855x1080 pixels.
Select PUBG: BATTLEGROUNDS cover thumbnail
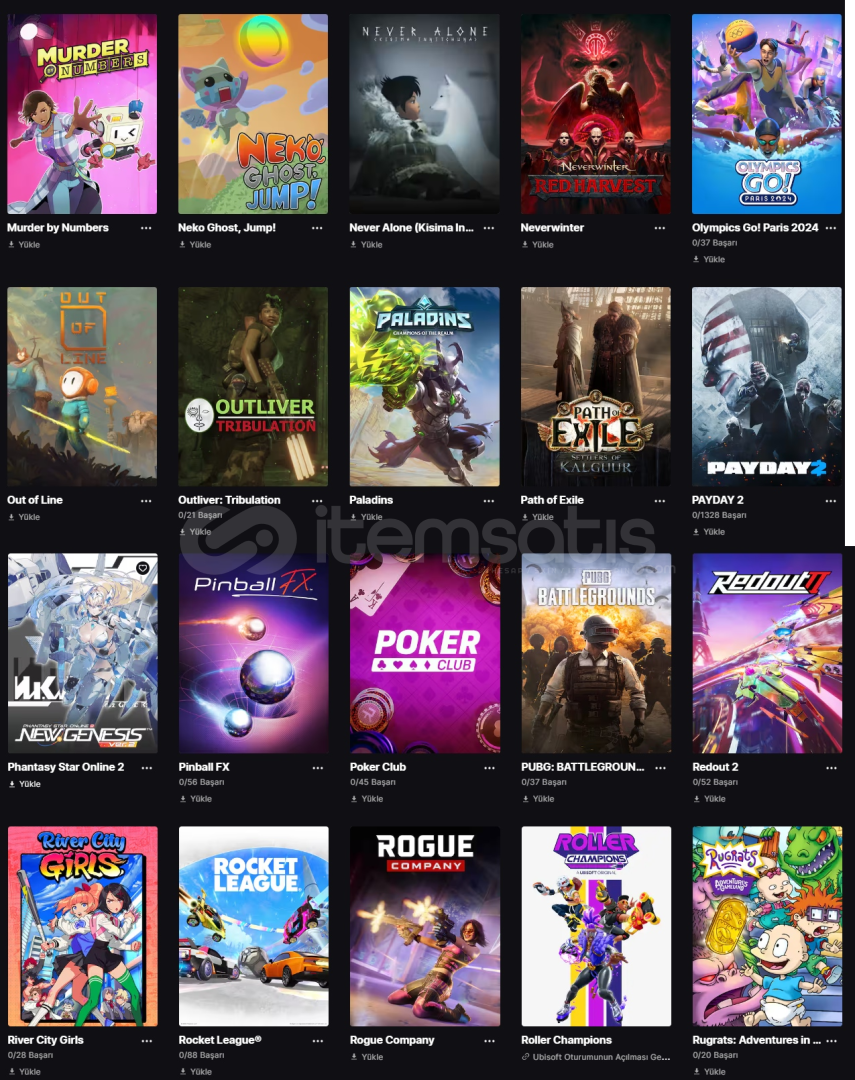point(596,653)
